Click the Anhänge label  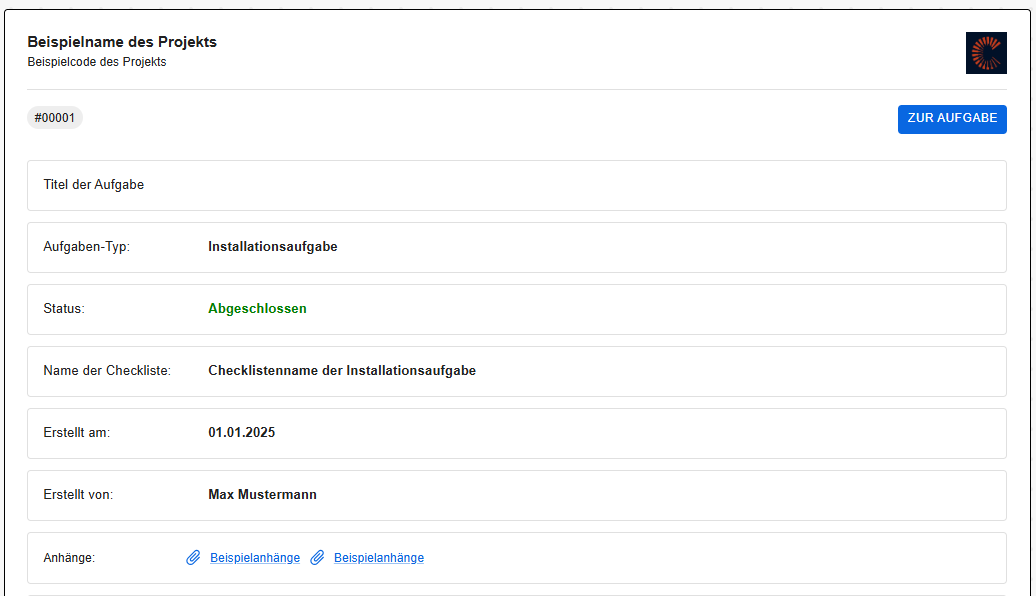[69, 558]
